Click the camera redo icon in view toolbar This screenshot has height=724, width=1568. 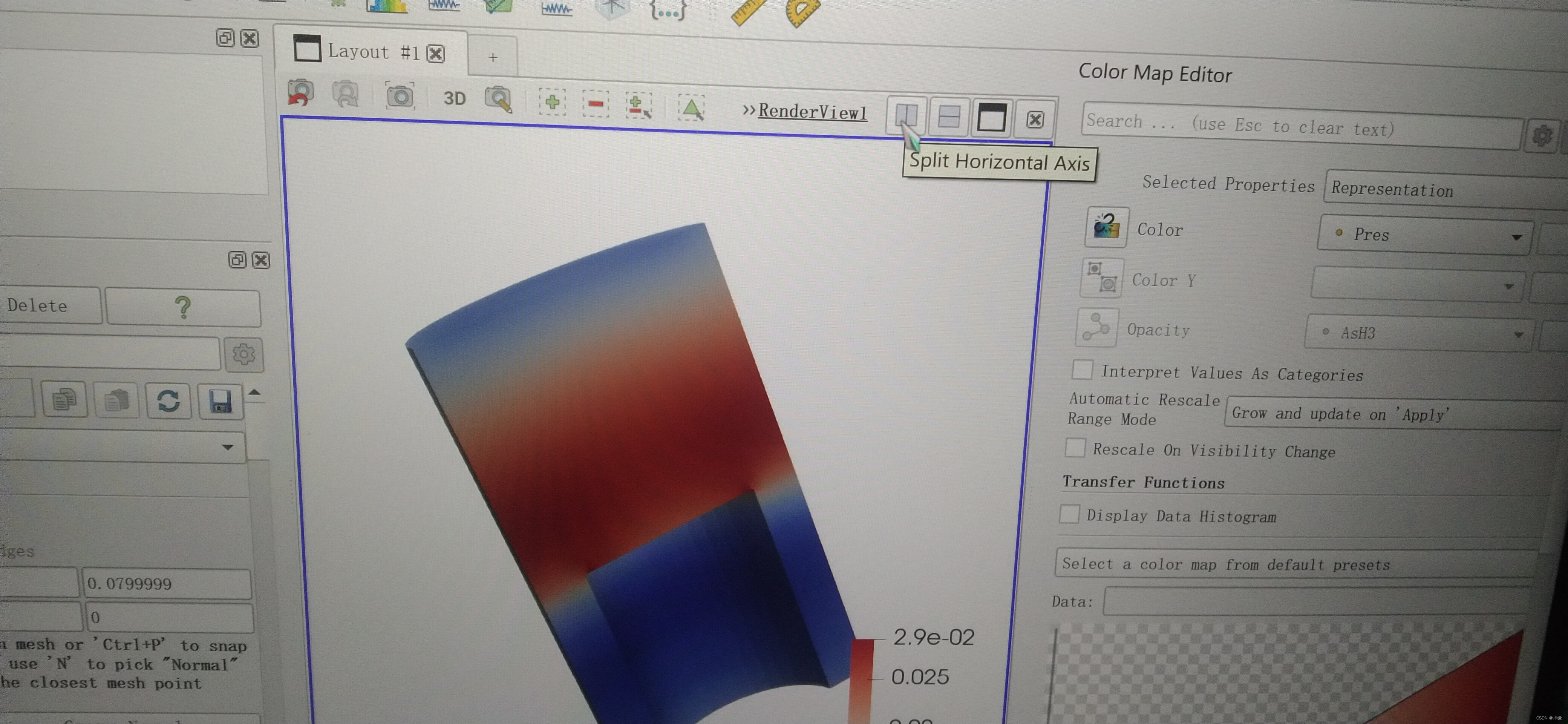coord(345,94)
